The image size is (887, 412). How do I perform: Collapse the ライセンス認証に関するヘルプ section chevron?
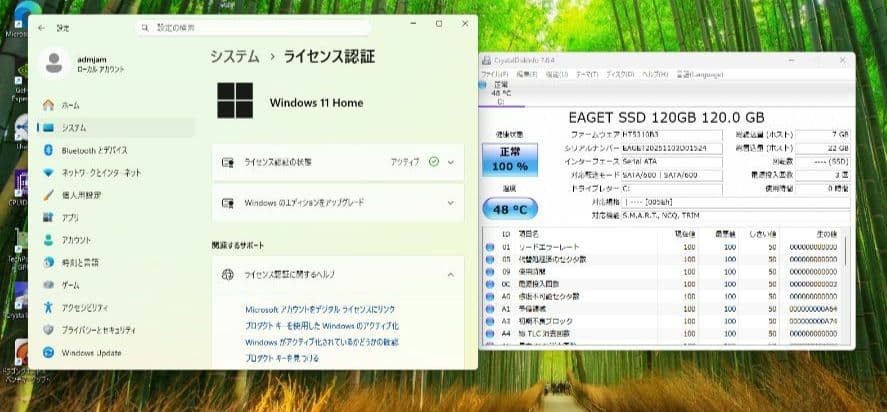coord(451,274)
